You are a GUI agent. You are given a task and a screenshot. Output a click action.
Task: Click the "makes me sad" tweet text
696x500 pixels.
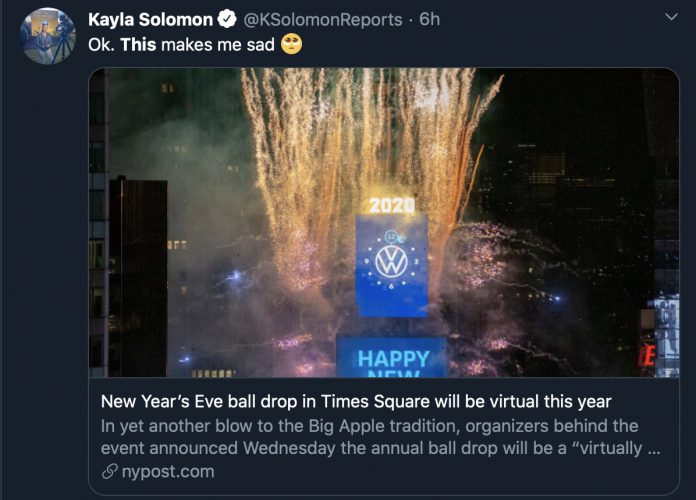tap(218, 44)
